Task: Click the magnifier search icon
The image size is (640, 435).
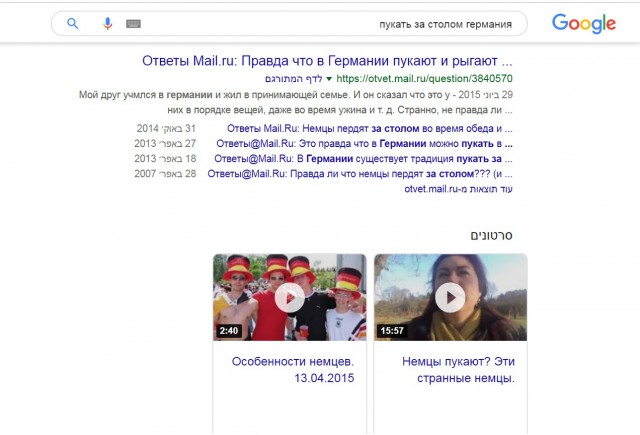Action: [x=73, y=24]
